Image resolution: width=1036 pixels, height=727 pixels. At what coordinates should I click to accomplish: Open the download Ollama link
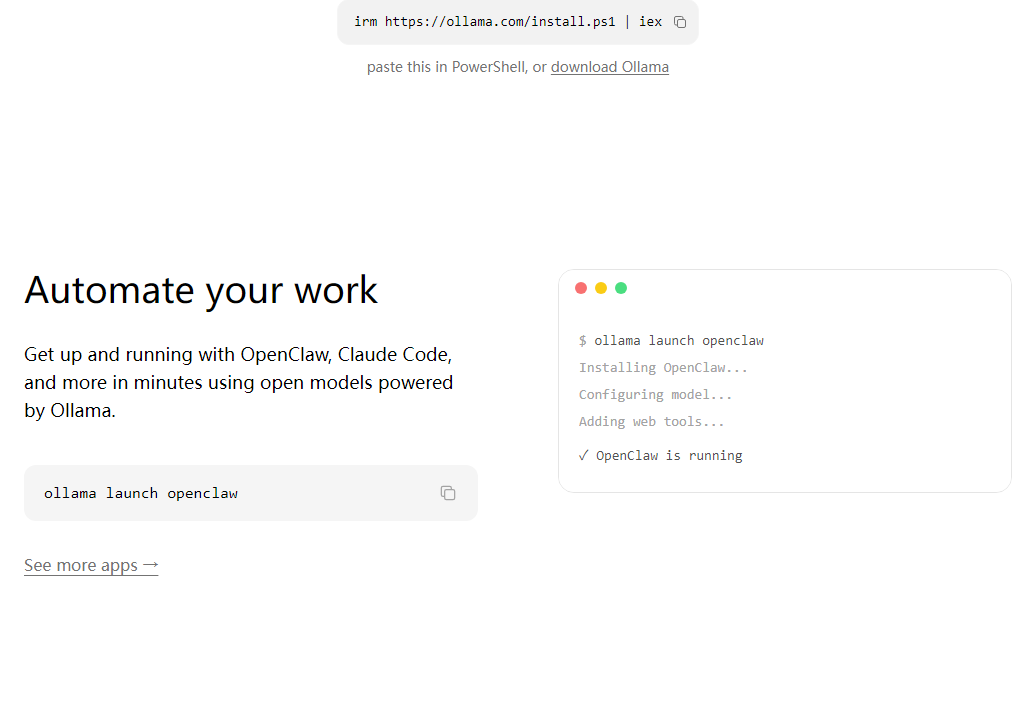click(x=610, y=67)
